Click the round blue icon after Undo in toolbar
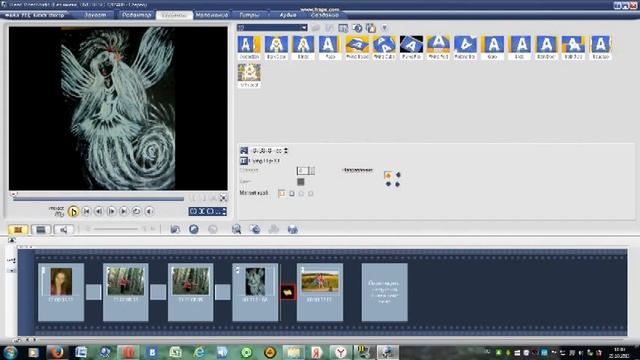 (194, 229)
